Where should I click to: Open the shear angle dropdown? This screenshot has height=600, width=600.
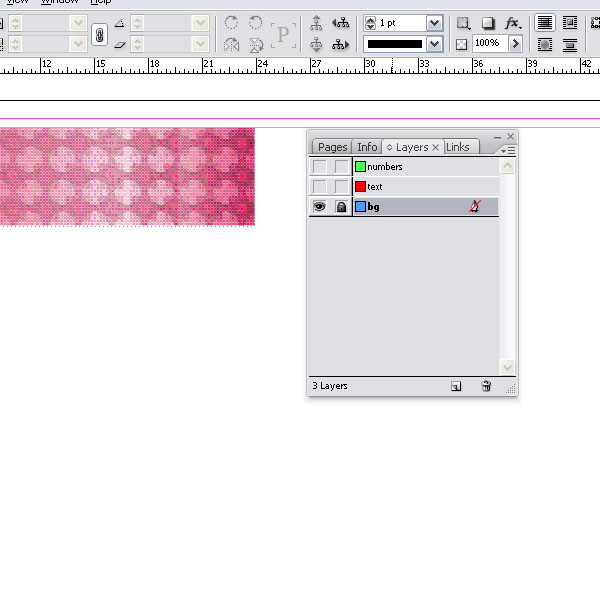201,44
